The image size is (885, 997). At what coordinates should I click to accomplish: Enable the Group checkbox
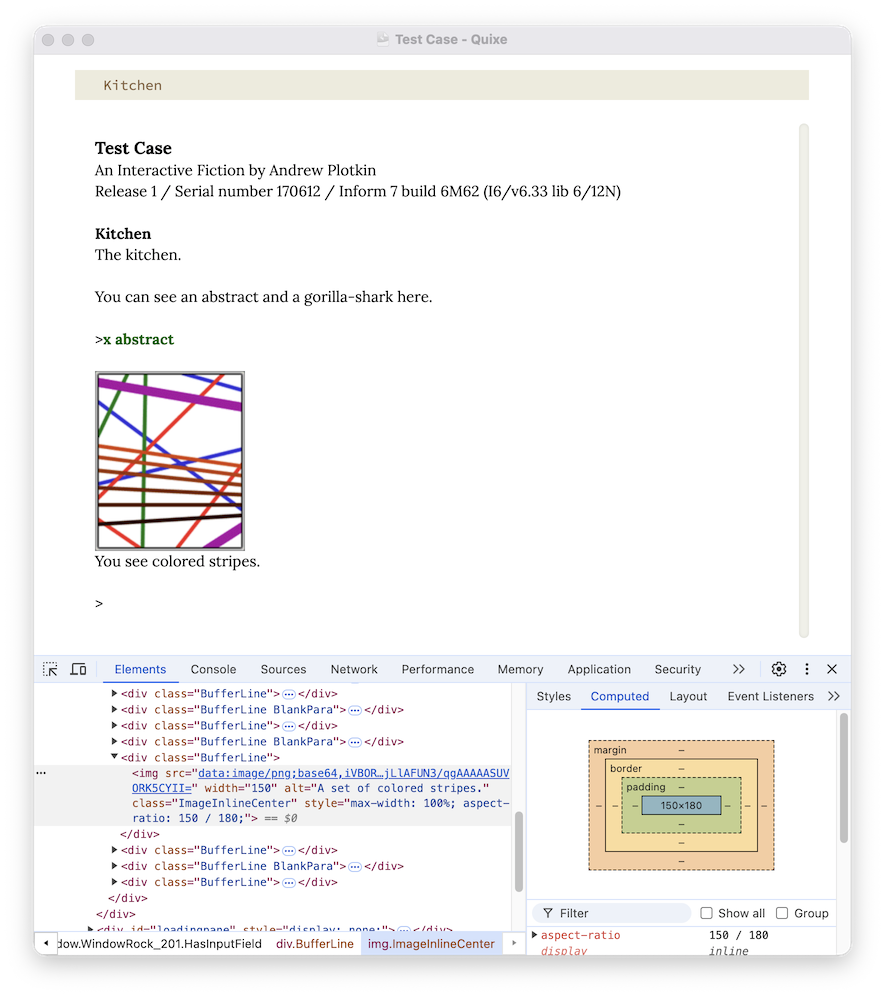pyautogui.click(x=782, y=913)
